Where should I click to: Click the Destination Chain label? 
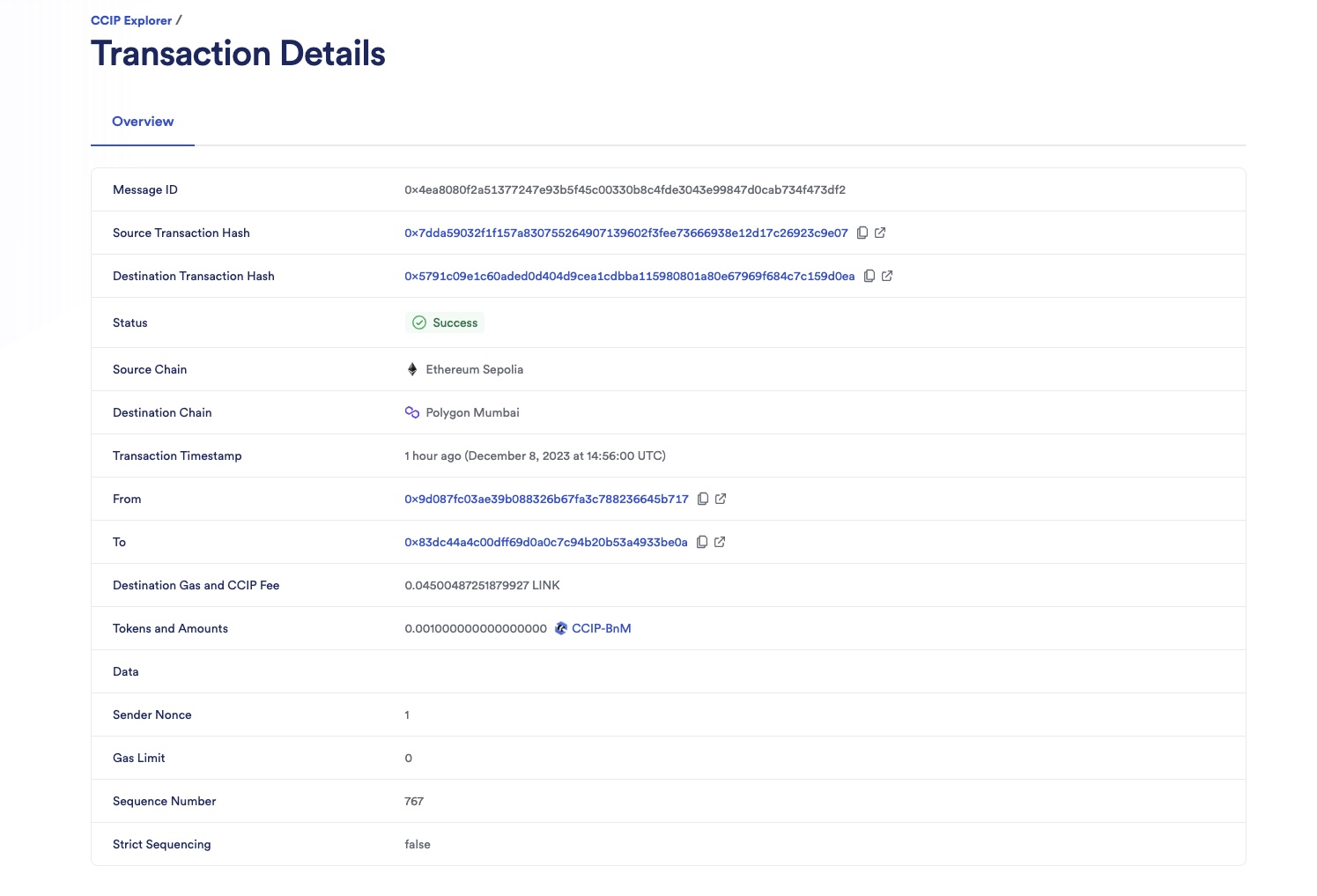pyautogui.click(x=162, y=412)
